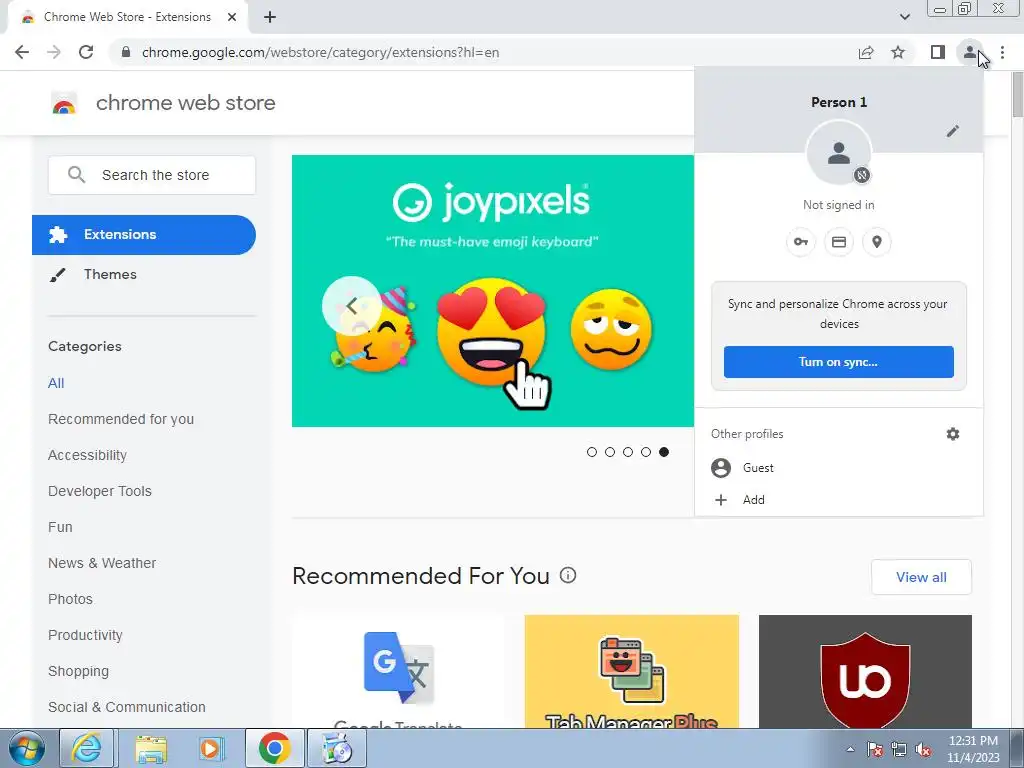Show the previous carousel slide
This screenshot has height=768, width=1024.
351,306
